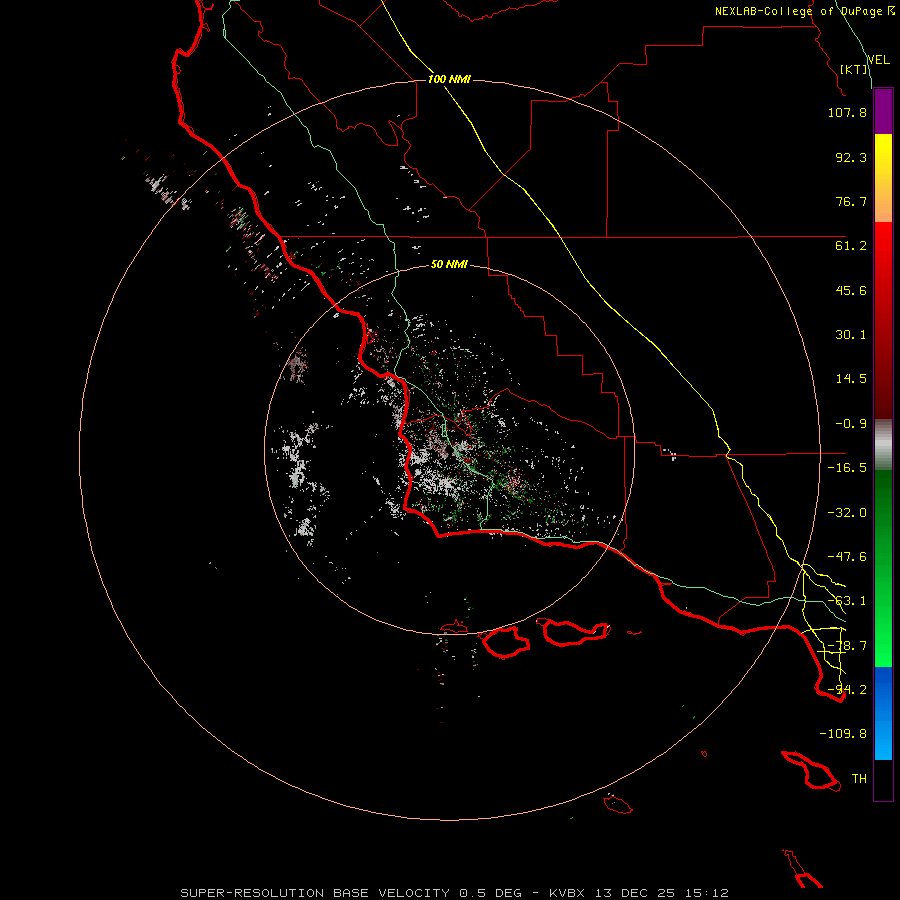Click the TH label beside color bar
The width and height of the screenshot is (900, 900).
[x=859, y=779]
